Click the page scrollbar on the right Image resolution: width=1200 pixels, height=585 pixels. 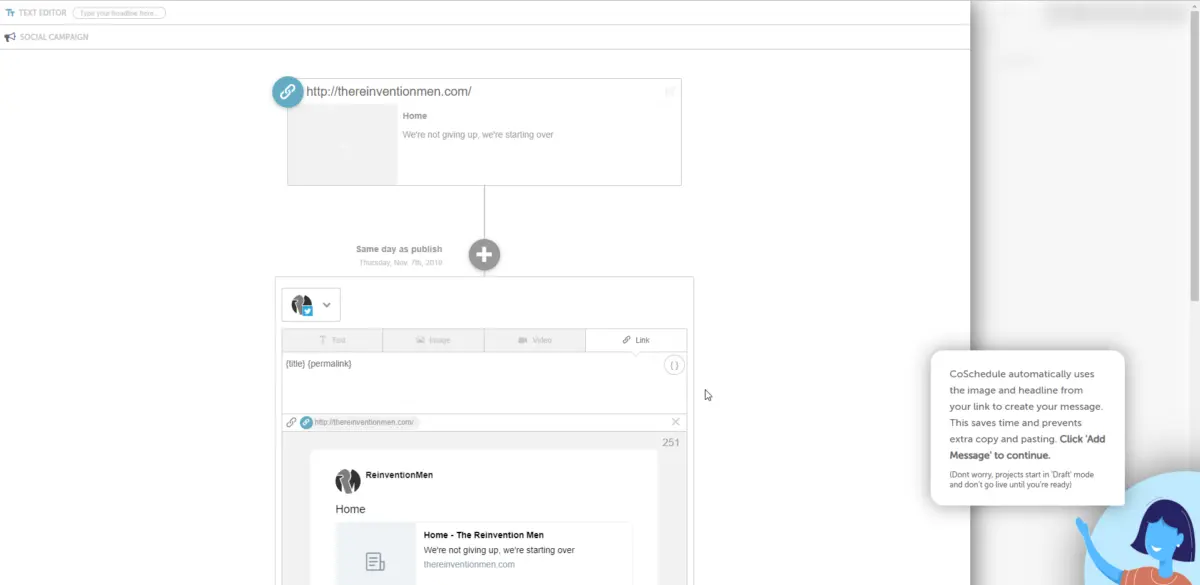(1194, 150)
